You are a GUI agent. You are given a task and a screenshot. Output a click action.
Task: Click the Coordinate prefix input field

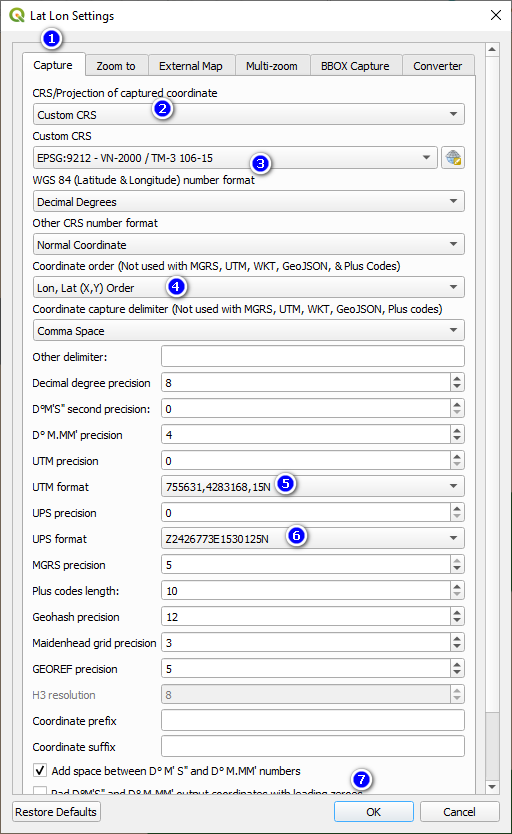[313, 720]
